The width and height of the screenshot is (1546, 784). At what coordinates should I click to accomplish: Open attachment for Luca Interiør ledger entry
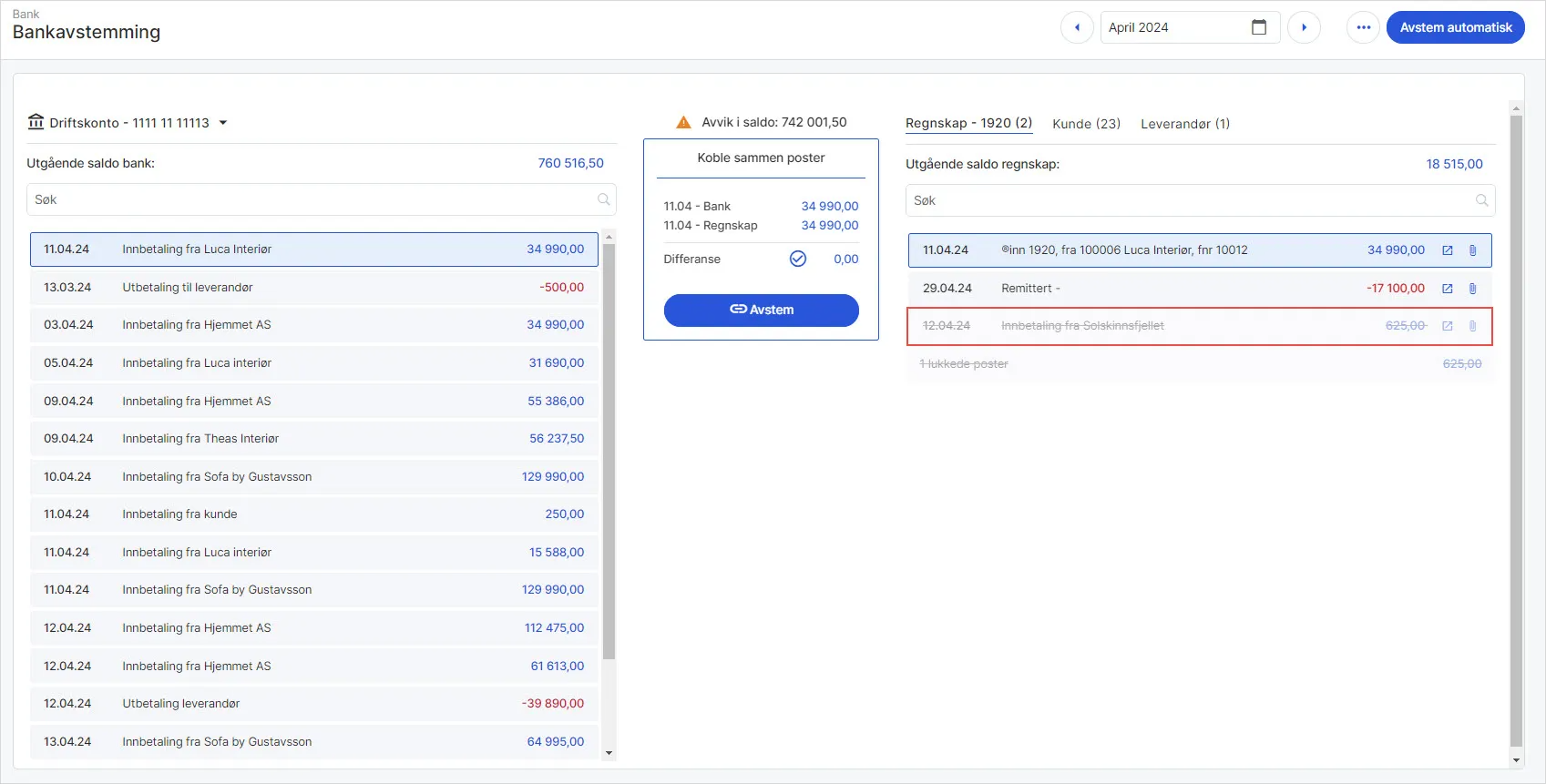point(1473,250)
